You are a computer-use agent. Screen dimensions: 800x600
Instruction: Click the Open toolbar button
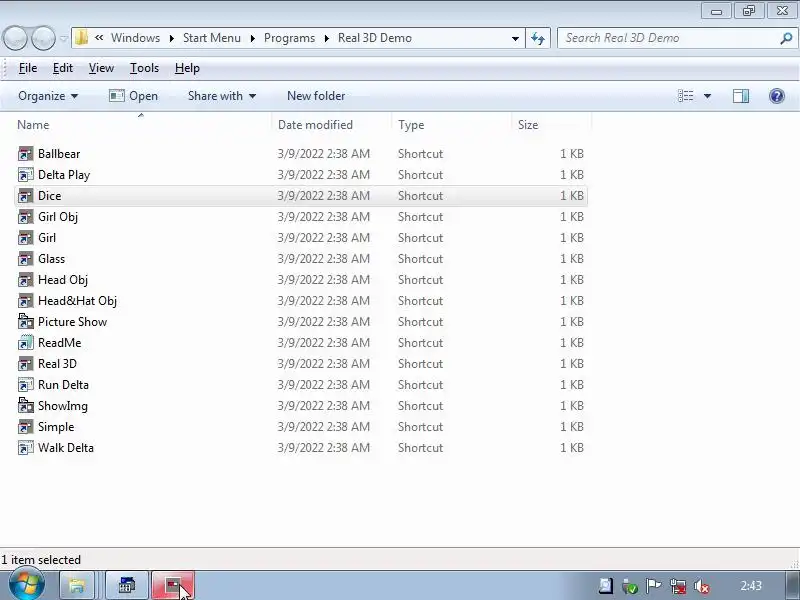134,96
